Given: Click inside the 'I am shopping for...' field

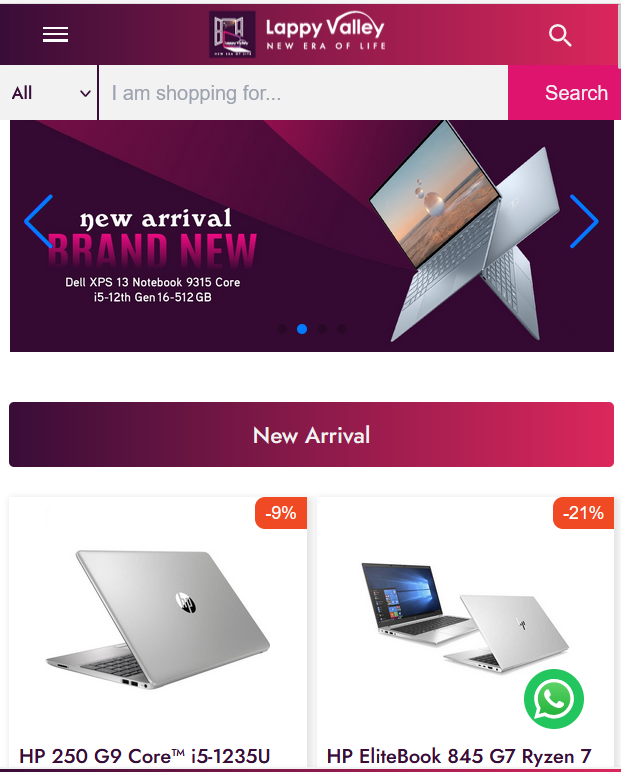Looking at the screenshot, I should pyautogui.click(x=303, y=93).
